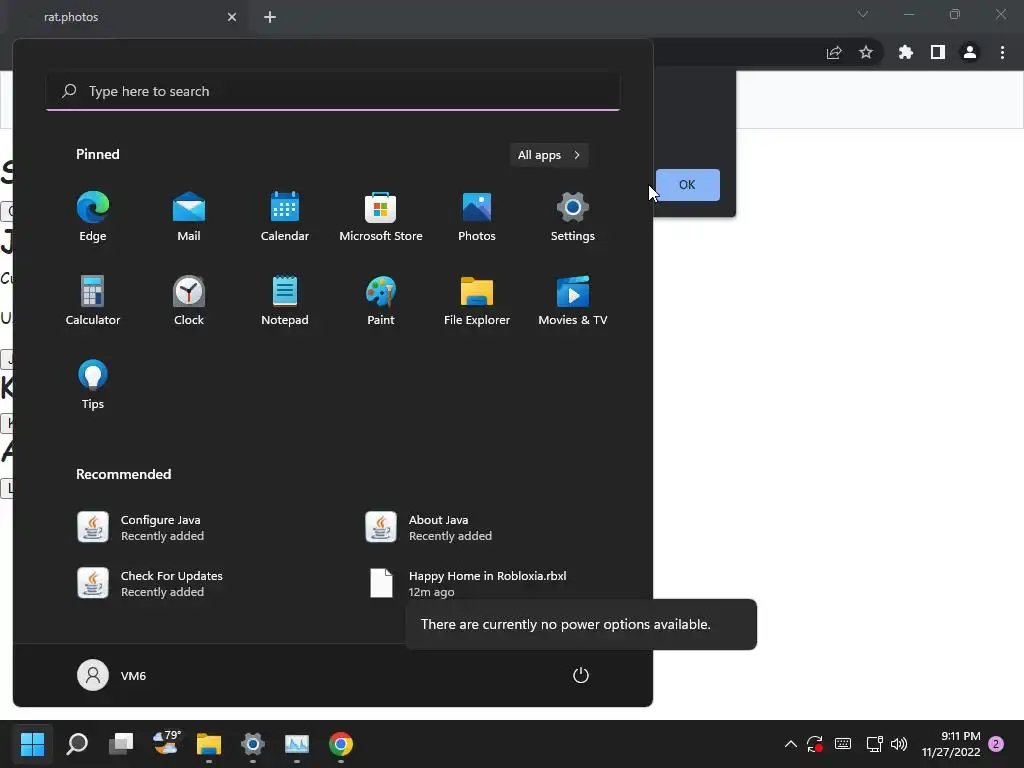Launch the Mail app
Screen dimensions: 1024x768
[x=189, y=217]
